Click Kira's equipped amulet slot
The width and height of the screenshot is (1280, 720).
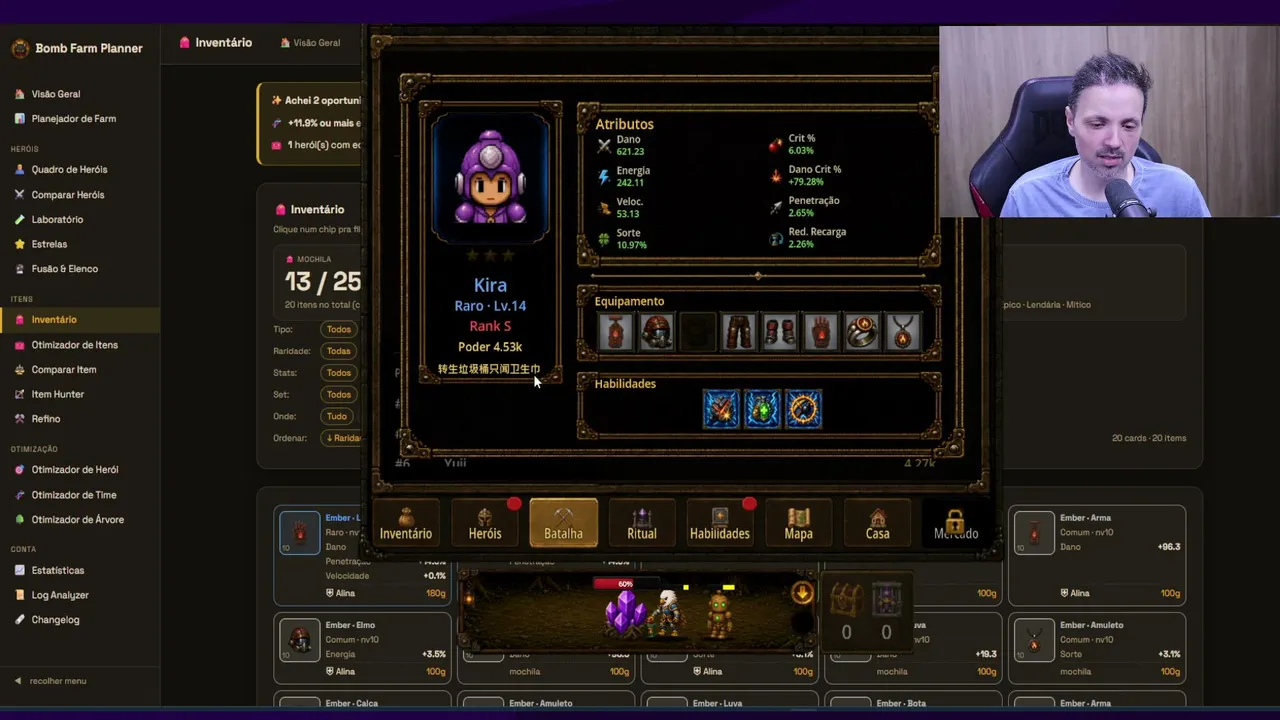click(903, 332)
